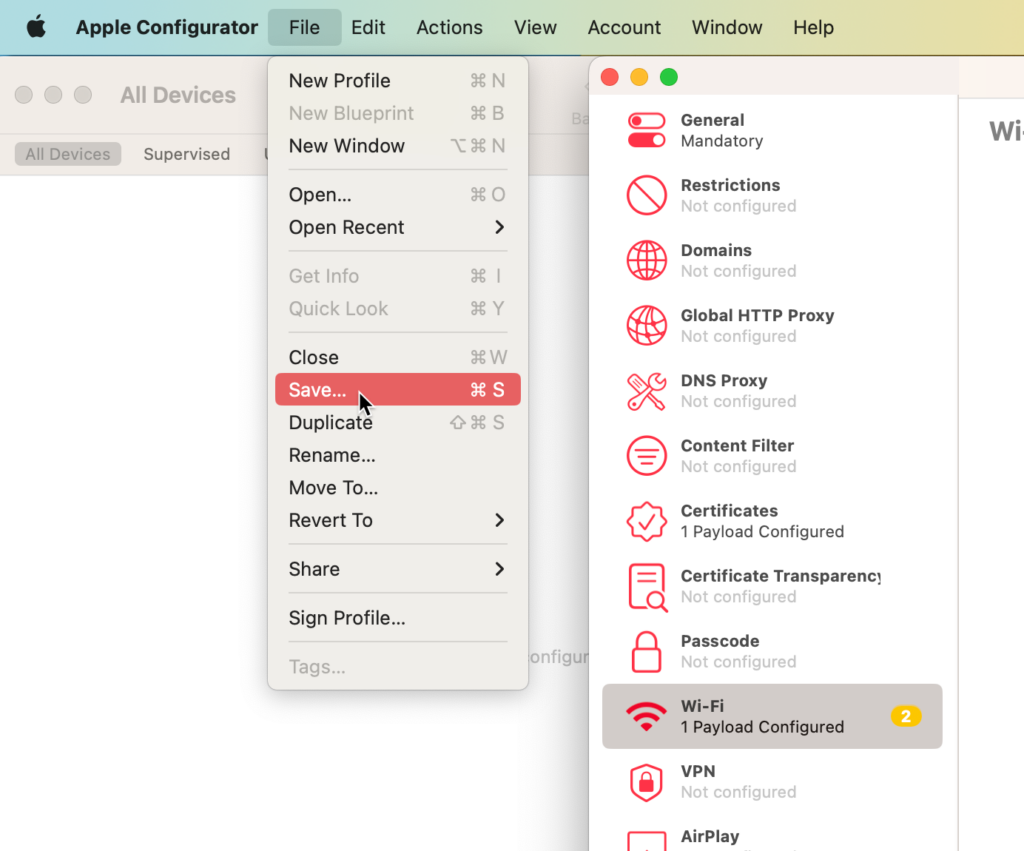Image resolution: width=1024 pixels, height=851 pixels.
Task: Expand the Open Recent submenu
Action: pyautogui.click(x=397, y=228)
